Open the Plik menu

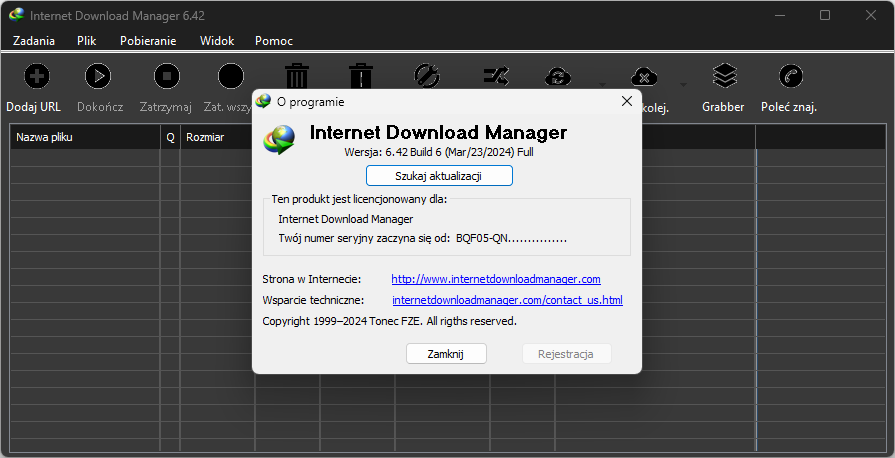point(87,41)
